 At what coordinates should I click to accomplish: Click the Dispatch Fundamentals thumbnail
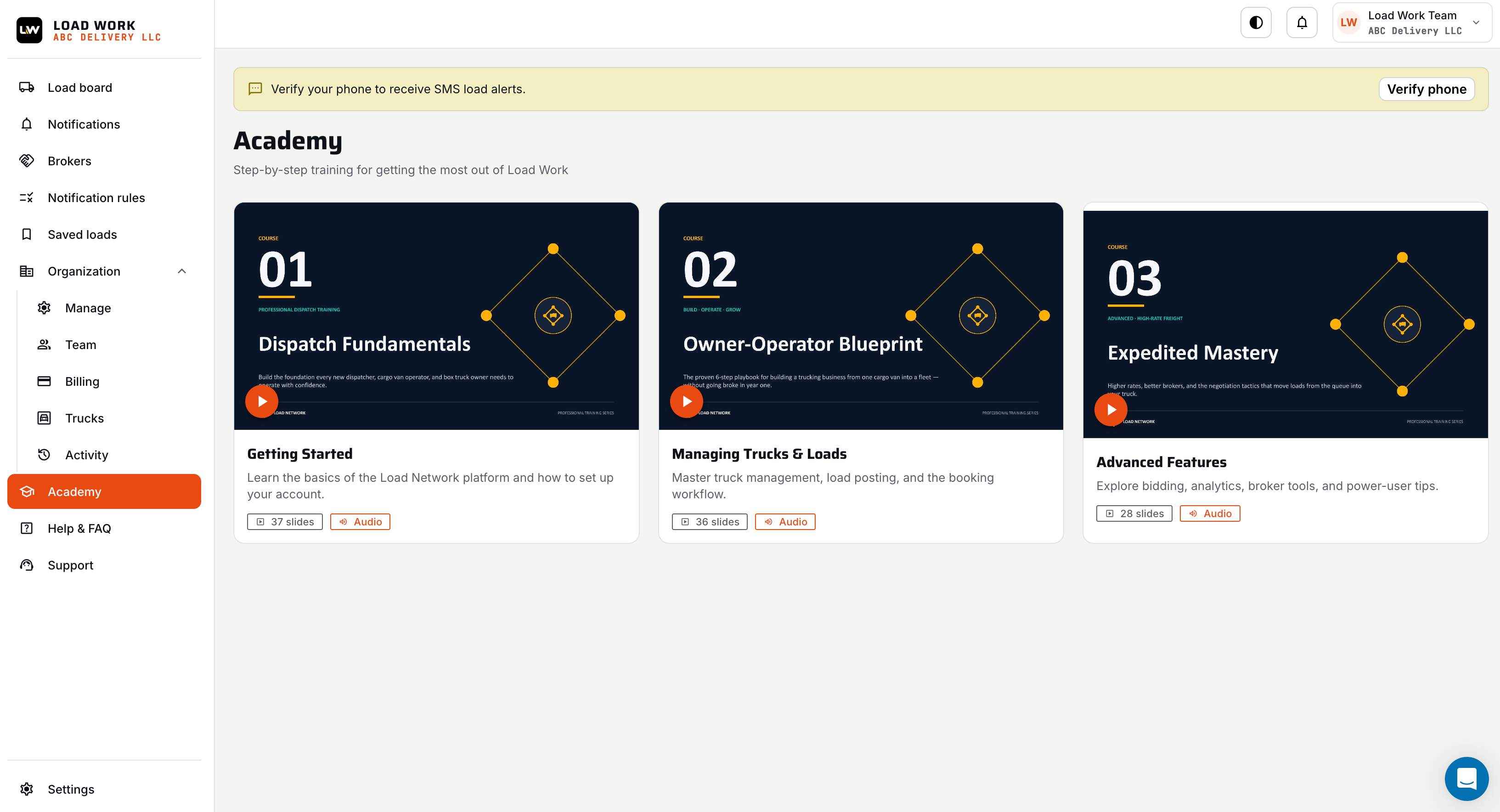(x=436, y=316)
